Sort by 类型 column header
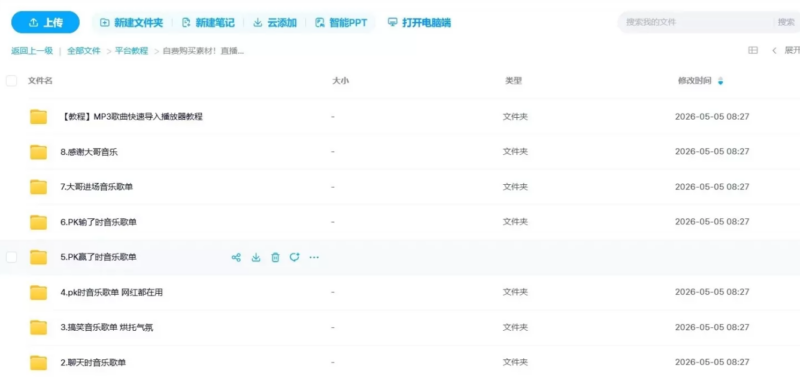The height and width of the screenshot is (378, 800). click(x=513, y=81)
